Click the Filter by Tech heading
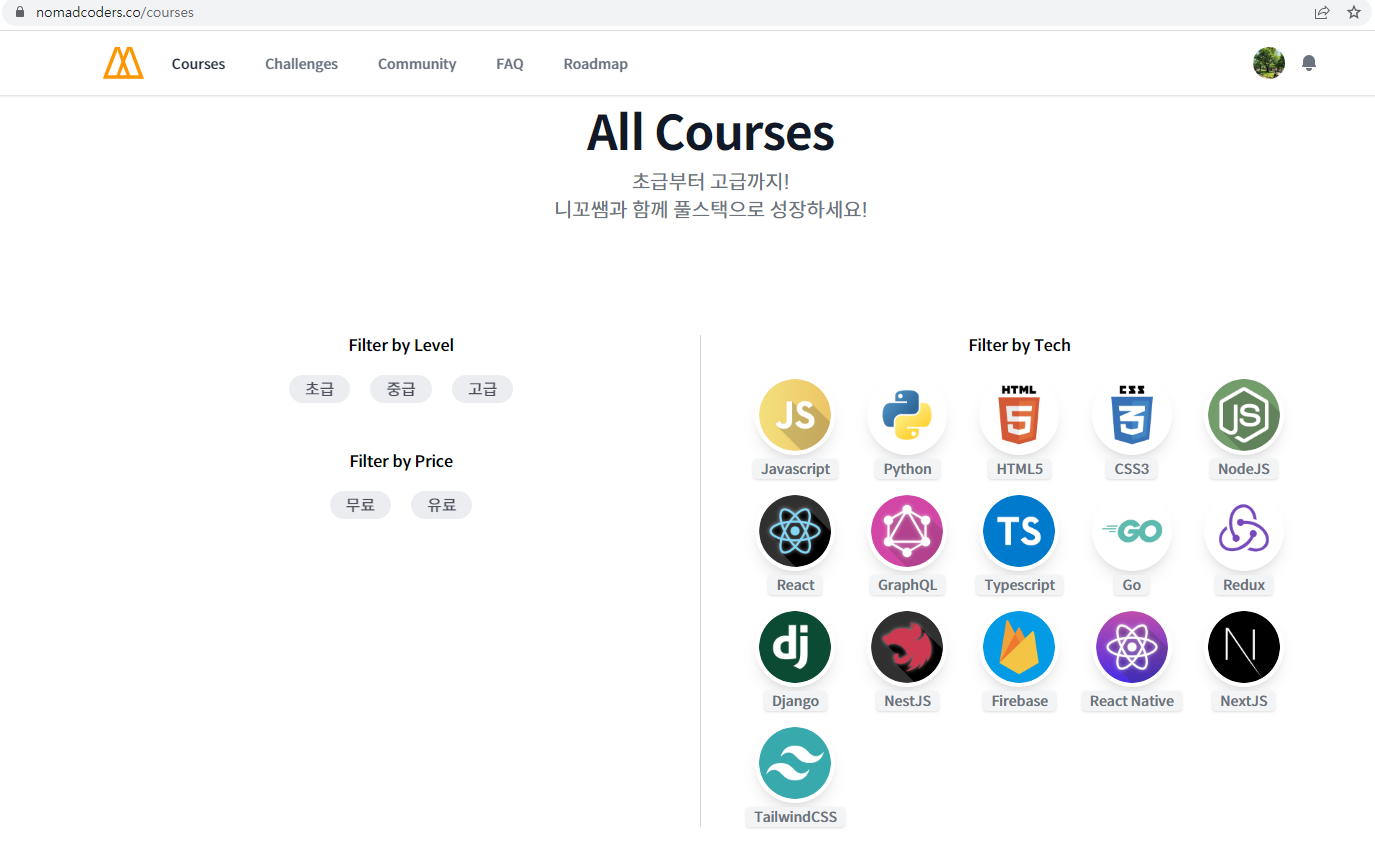Screen dimensions: 1375x854 coord(1019,345)
